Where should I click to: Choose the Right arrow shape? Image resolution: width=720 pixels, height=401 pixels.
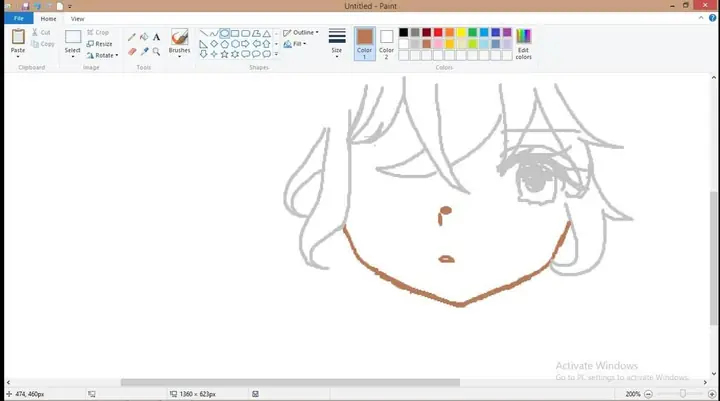point(246,44)
